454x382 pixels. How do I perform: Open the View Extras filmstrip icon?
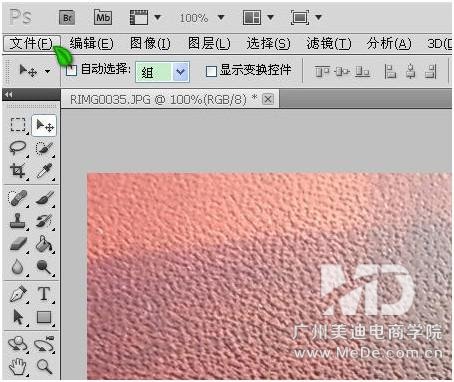click(x=139, y=17)
